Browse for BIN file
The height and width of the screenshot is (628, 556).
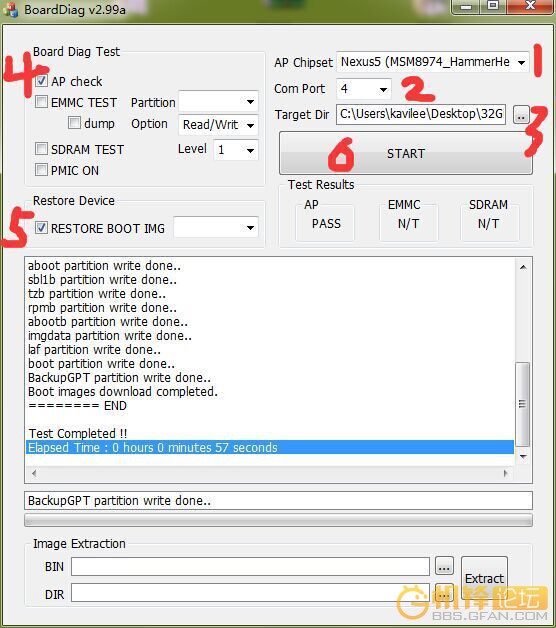coord(444,566)
